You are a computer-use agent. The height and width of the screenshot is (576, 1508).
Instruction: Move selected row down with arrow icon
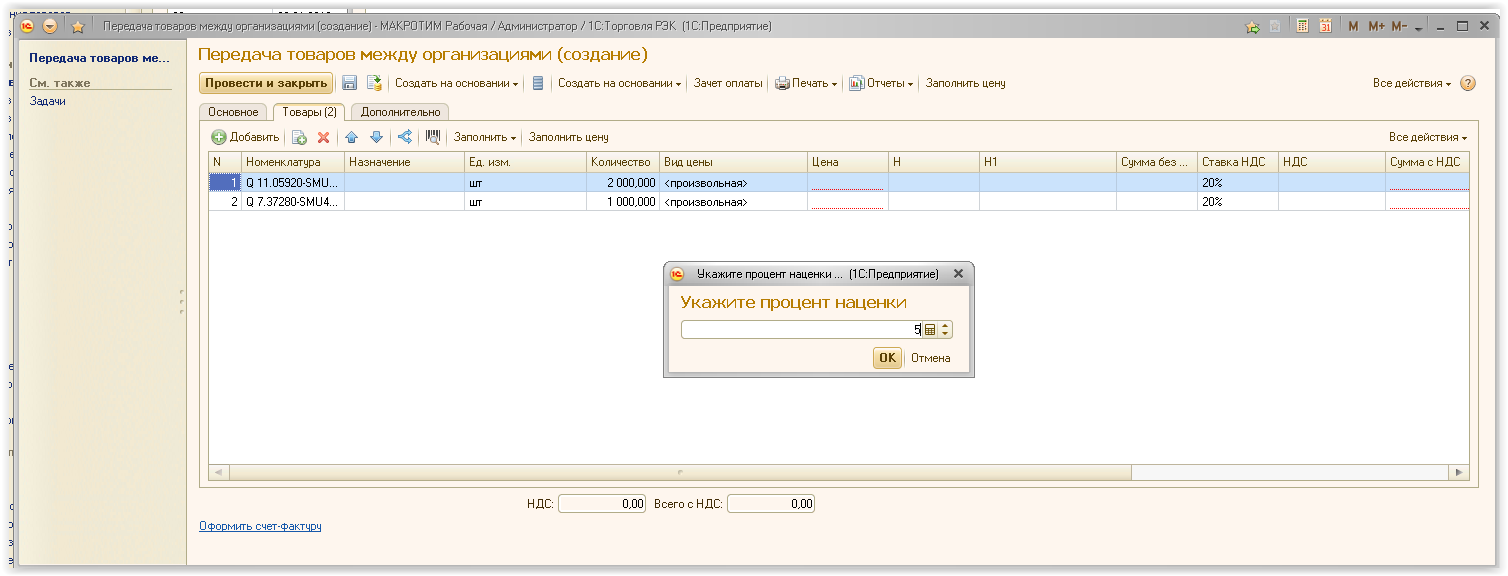(x=376, y=138)
